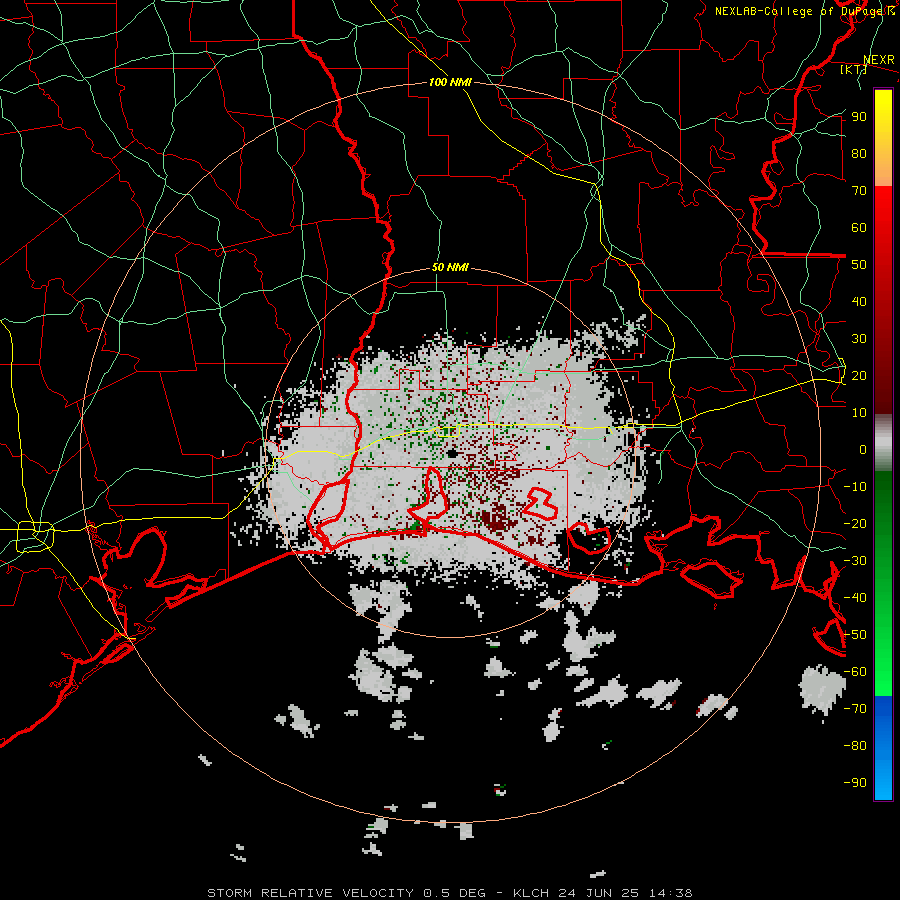Click the 30 value on the velocity scale

tap(859, 339)
